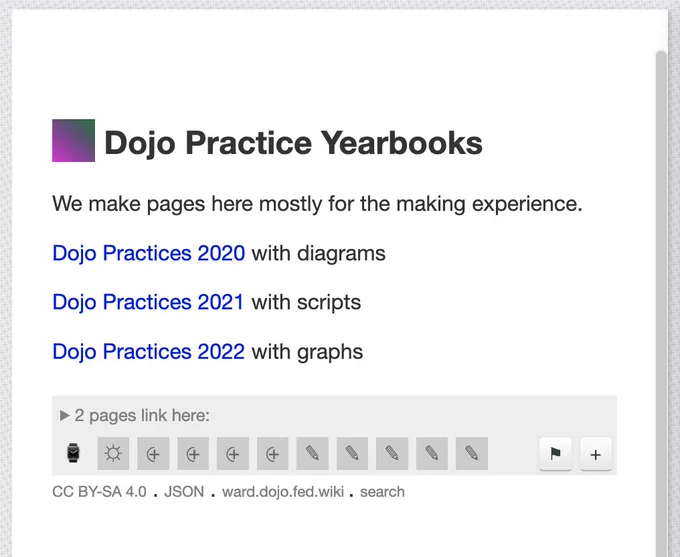The width and height of the screenshot is (680, 557).
Task: Click the vertical scrollbar on the right
Action: (x=661, y=304)
